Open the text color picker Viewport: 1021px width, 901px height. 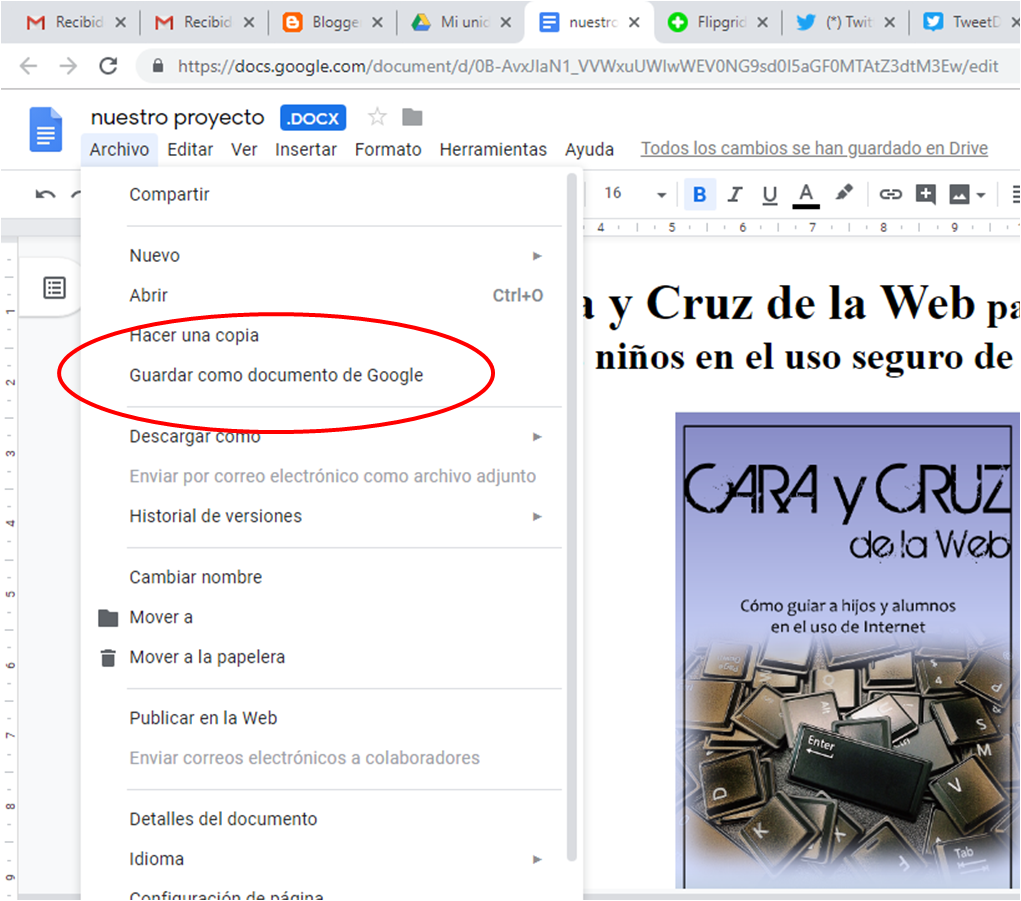[x=806, y=194]
